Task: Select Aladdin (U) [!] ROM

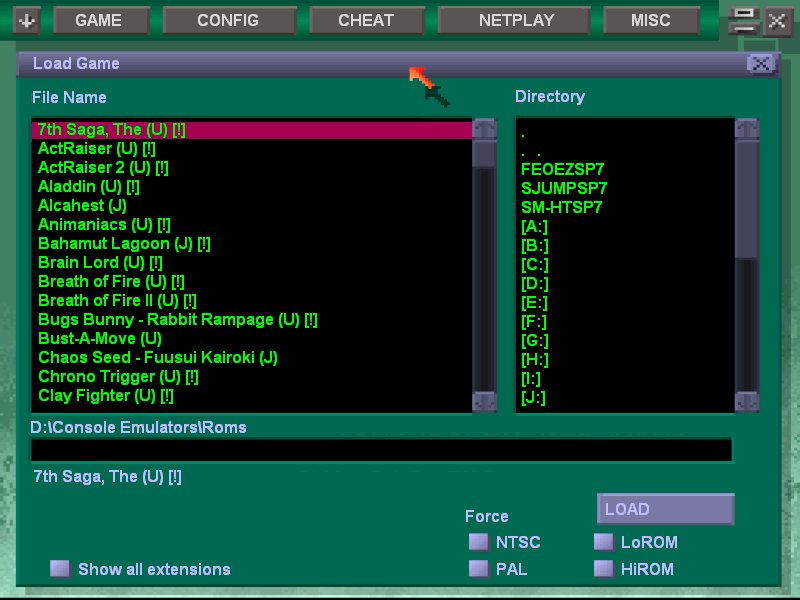Action: pyautogui.click(x=252, y=187)
